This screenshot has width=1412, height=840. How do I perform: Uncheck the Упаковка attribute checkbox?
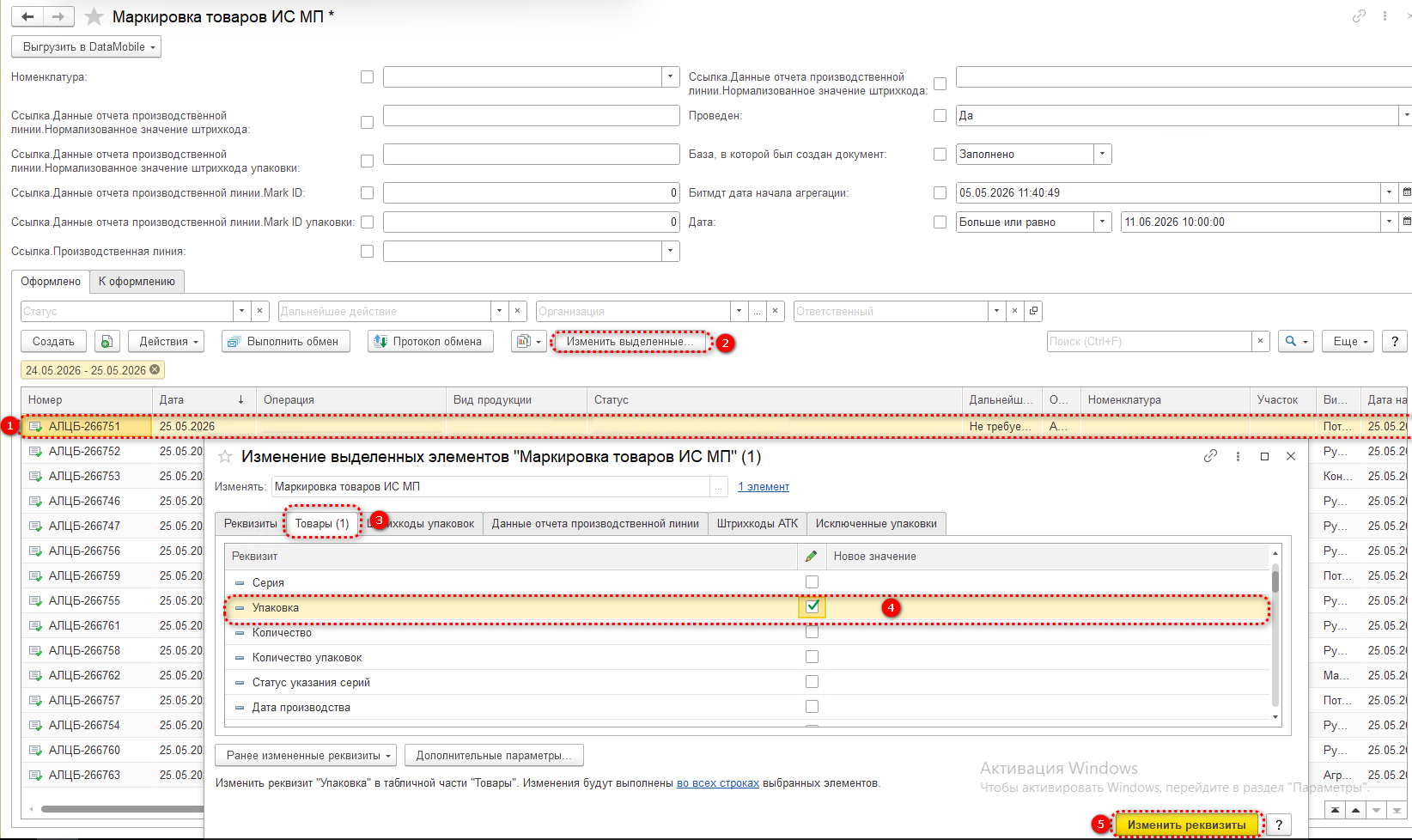(812, 606)
